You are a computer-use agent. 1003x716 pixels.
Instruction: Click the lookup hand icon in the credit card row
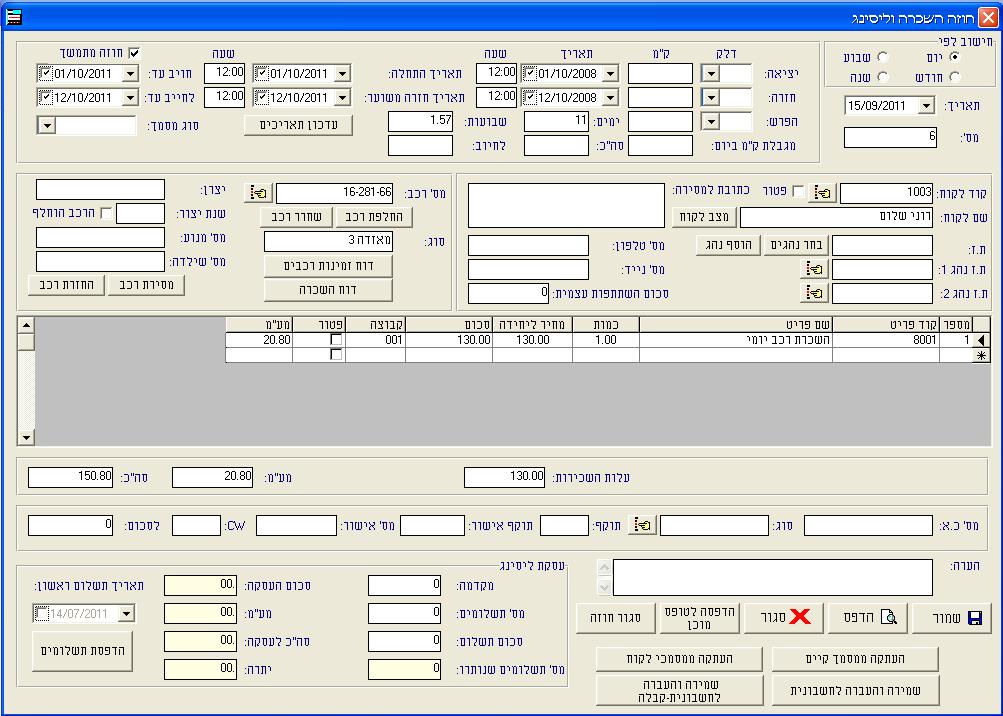(642, 525)
